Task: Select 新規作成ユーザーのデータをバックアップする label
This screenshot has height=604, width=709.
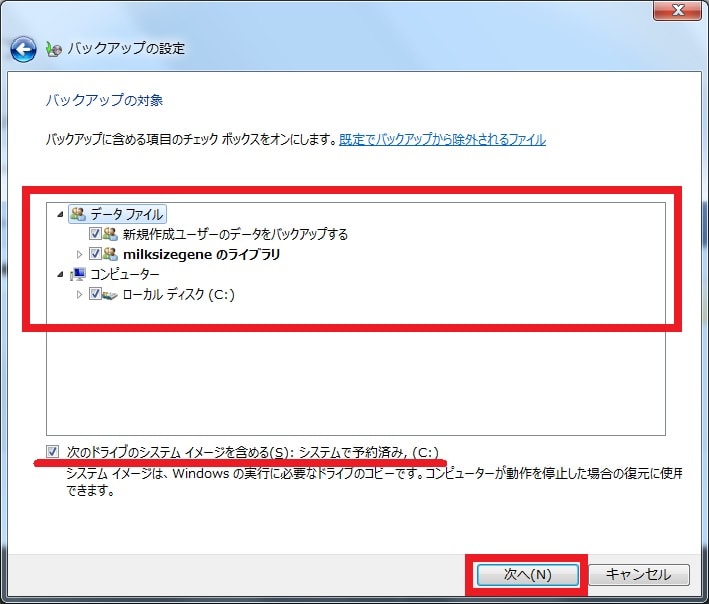Action: pos(236,234)
